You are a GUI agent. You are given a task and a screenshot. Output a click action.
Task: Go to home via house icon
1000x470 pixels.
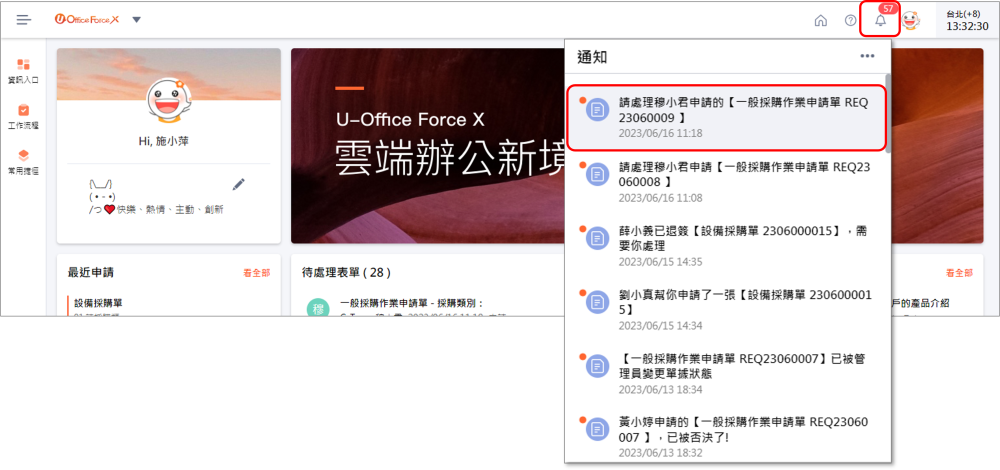(x=821, y=20)
